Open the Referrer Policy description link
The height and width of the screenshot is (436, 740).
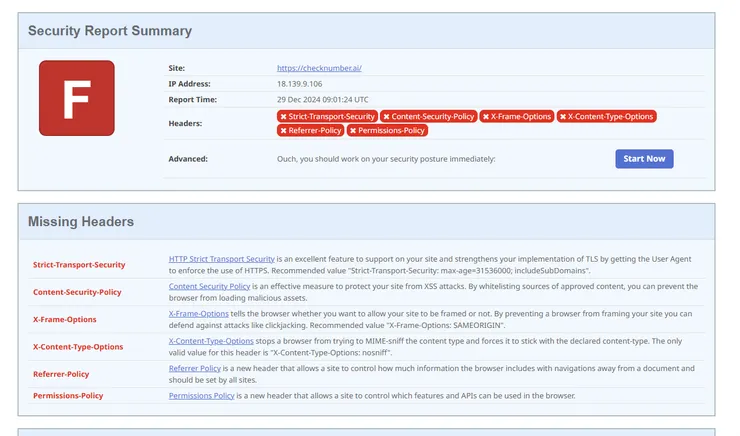[x=192, y=368]
